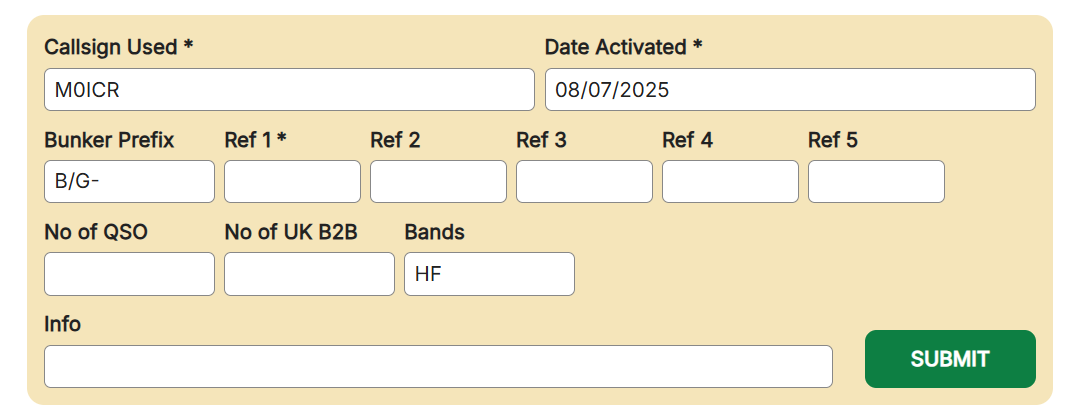Click into the Ref 2 field
The width and height of the screenshot is (1075, 420).
click(x=438, y=182)
